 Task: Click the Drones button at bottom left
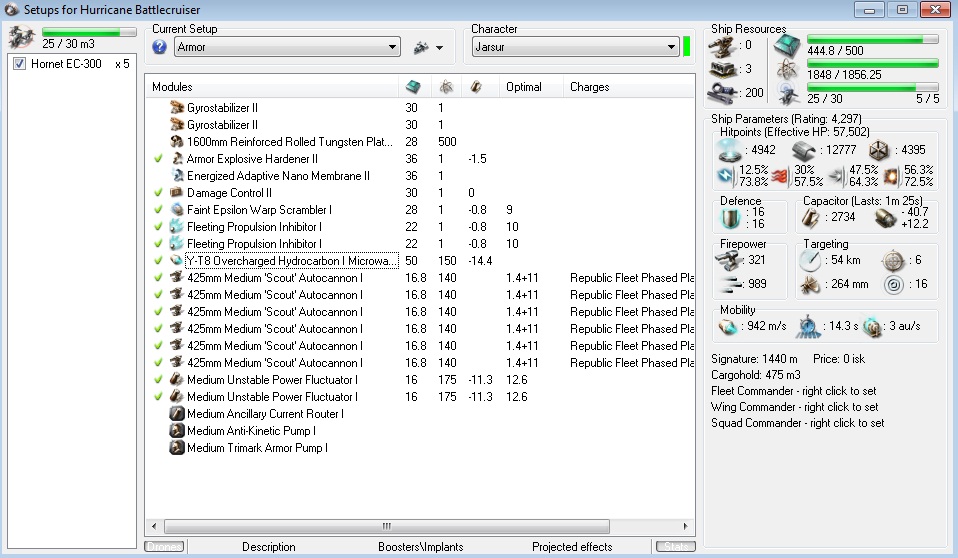164,546
